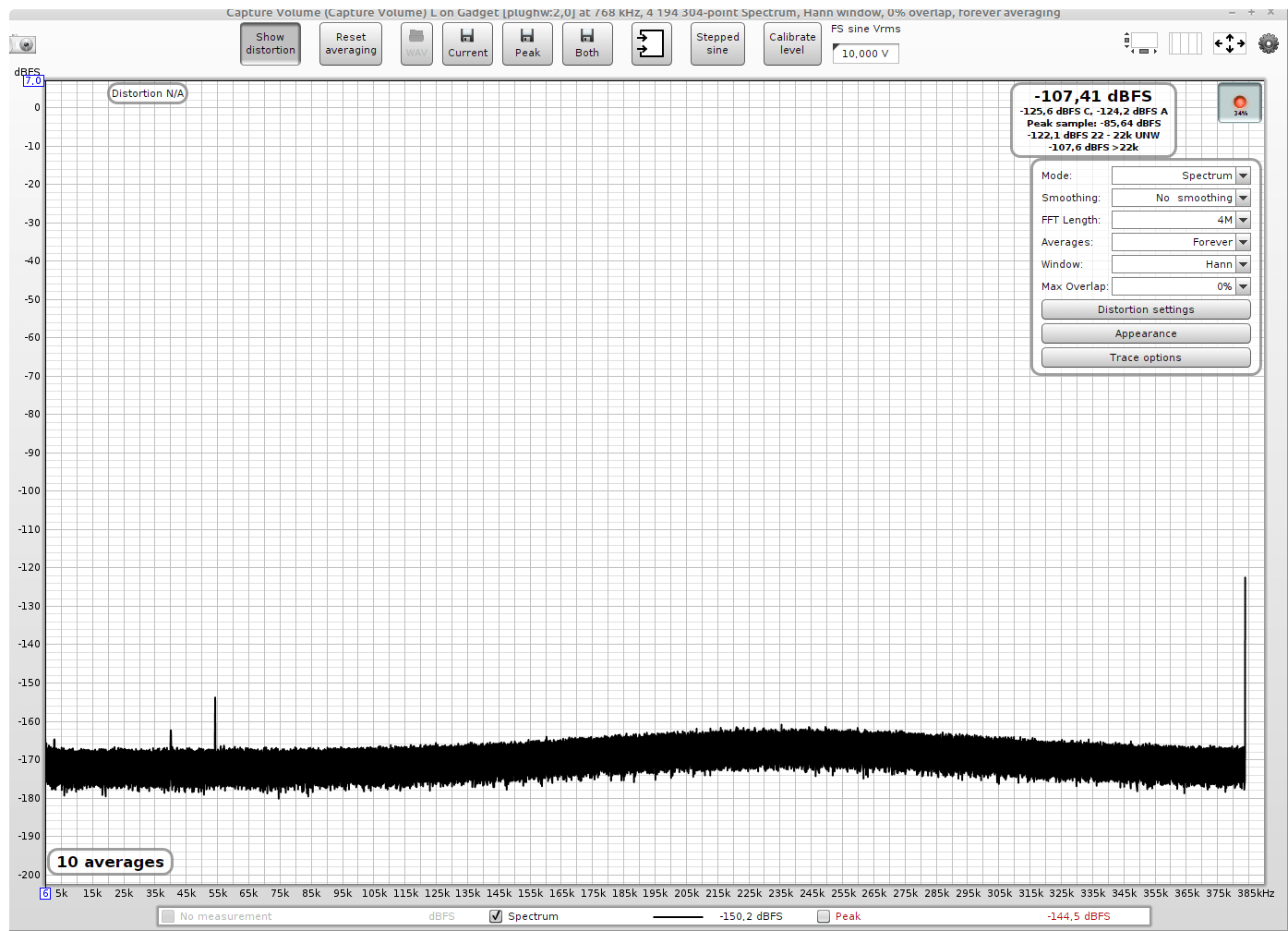Viewport: 1288px width, 931px height.
Task: Click Calibrate level button
Action: (792, 43)
